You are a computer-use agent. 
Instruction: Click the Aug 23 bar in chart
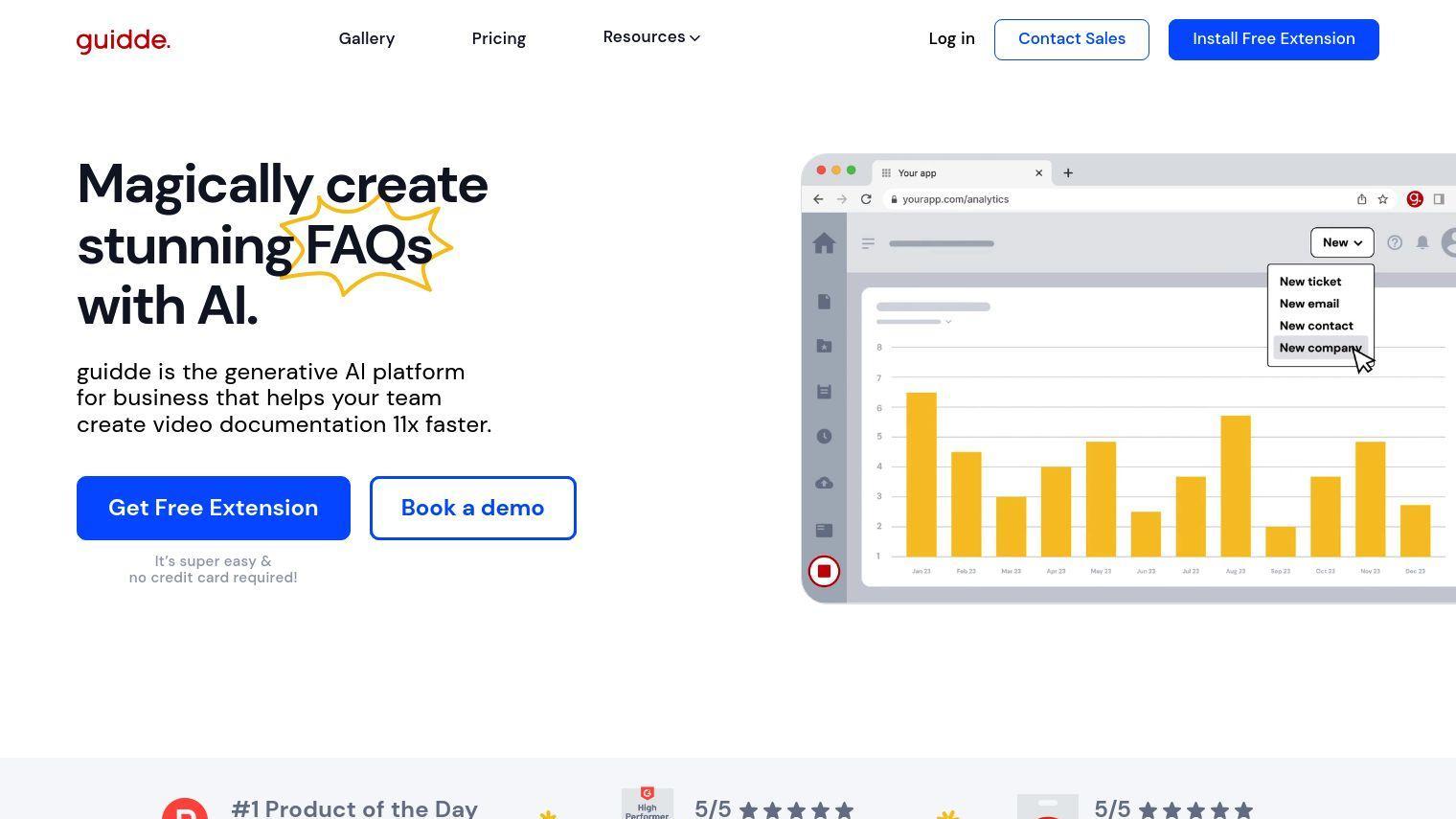click(x=1236, y=486)
